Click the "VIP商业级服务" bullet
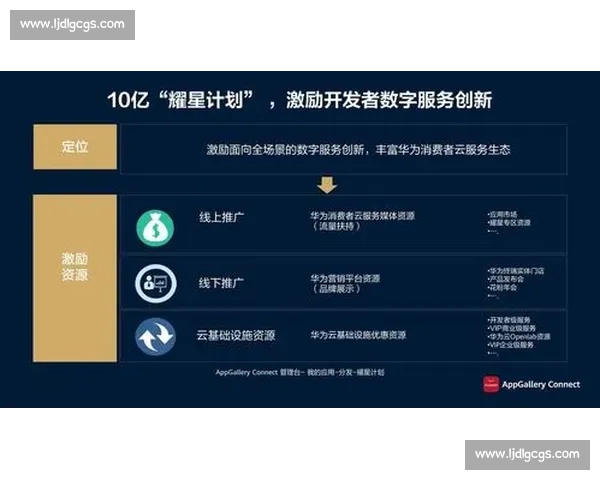The height and width of the screenshot is (480, 600). [x=512, y=328]
